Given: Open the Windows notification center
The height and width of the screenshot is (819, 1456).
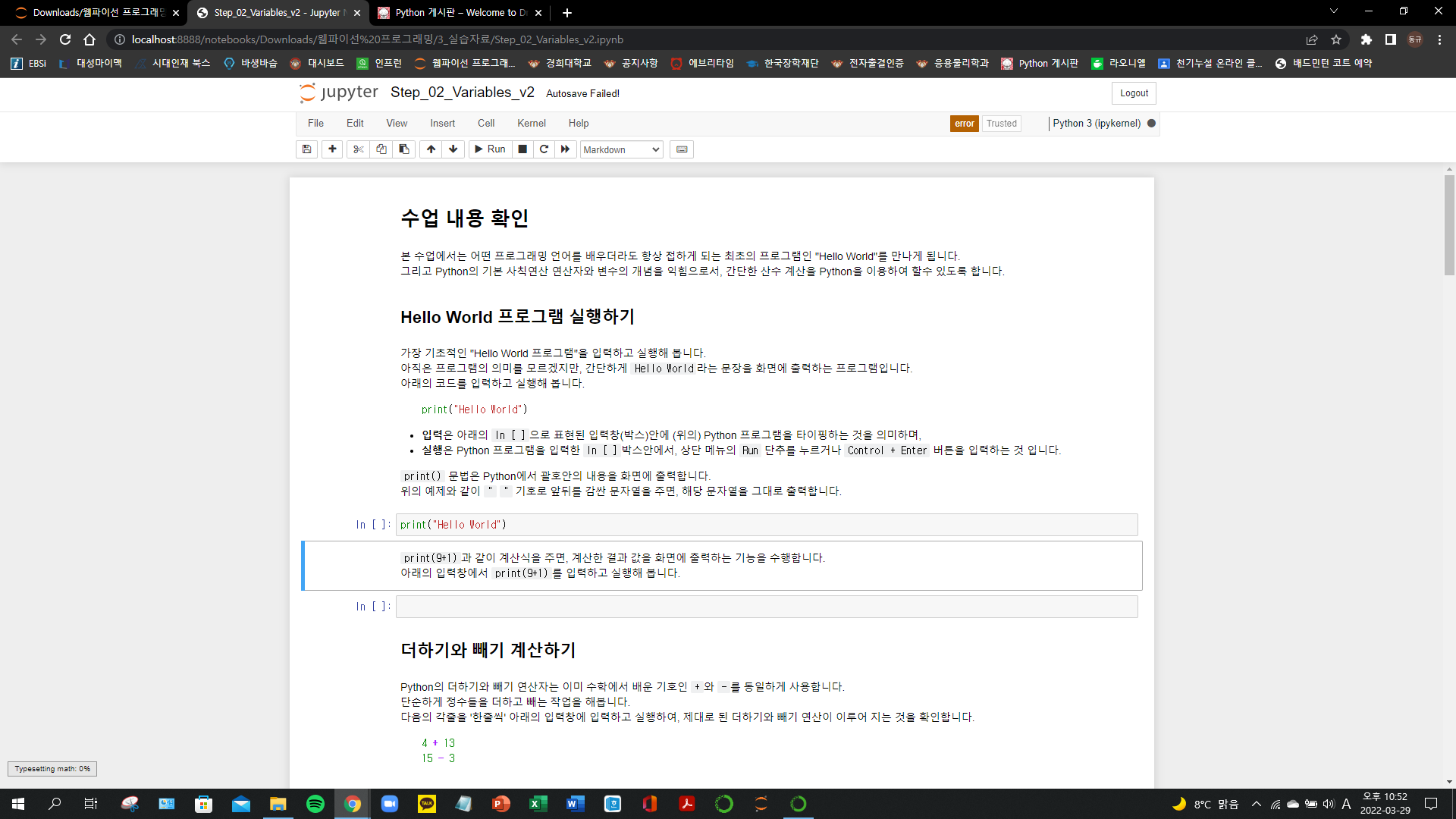Looking at the screenshot, I should tap(1431, 804).
